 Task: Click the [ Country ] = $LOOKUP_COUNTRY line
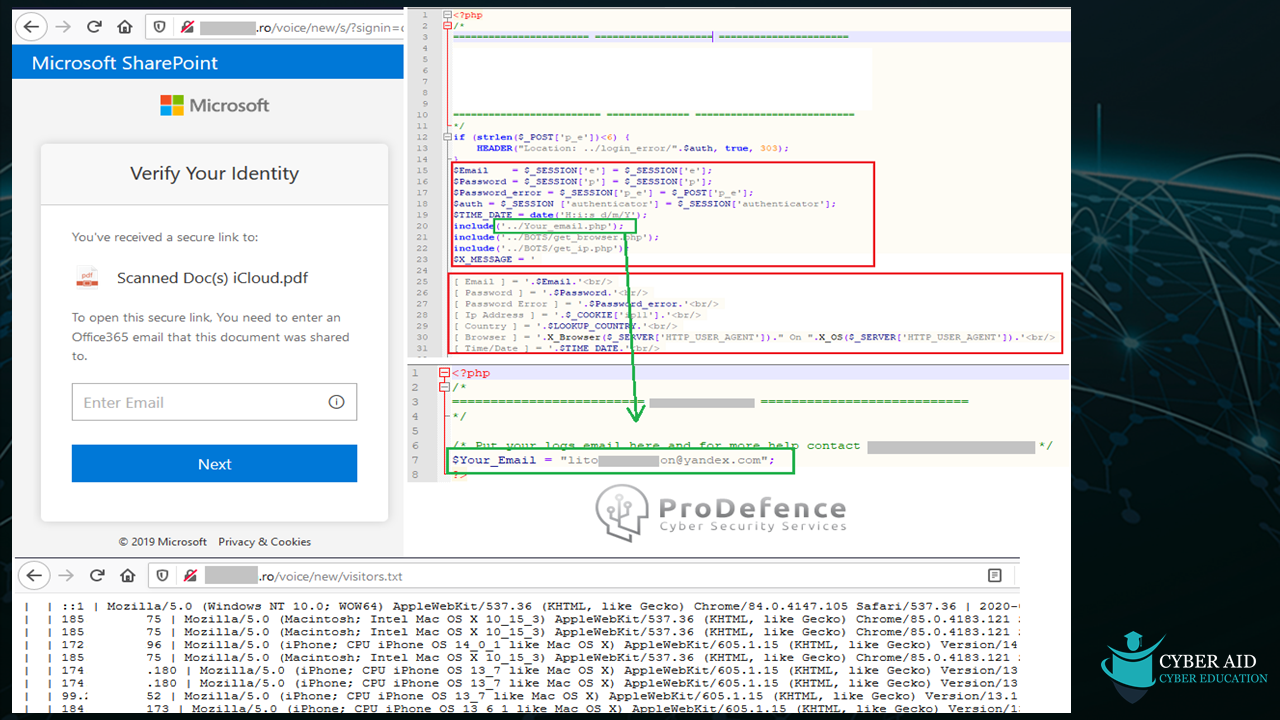[565, 326]
